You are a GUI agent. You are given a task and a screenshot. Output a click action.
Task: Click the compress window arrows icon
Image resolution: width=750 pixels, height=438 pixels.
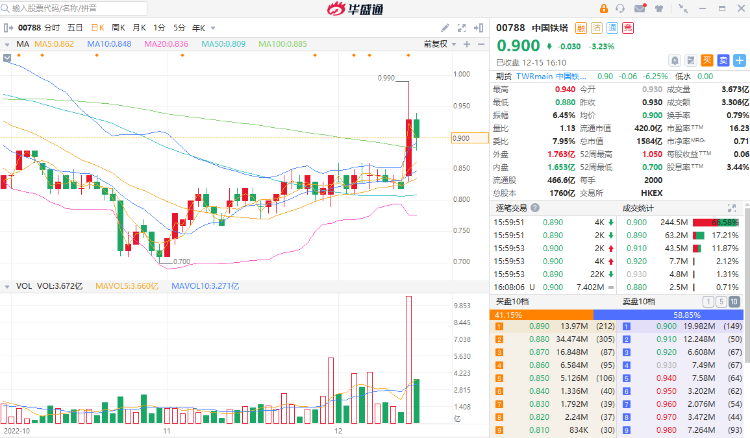pos(683,8)
